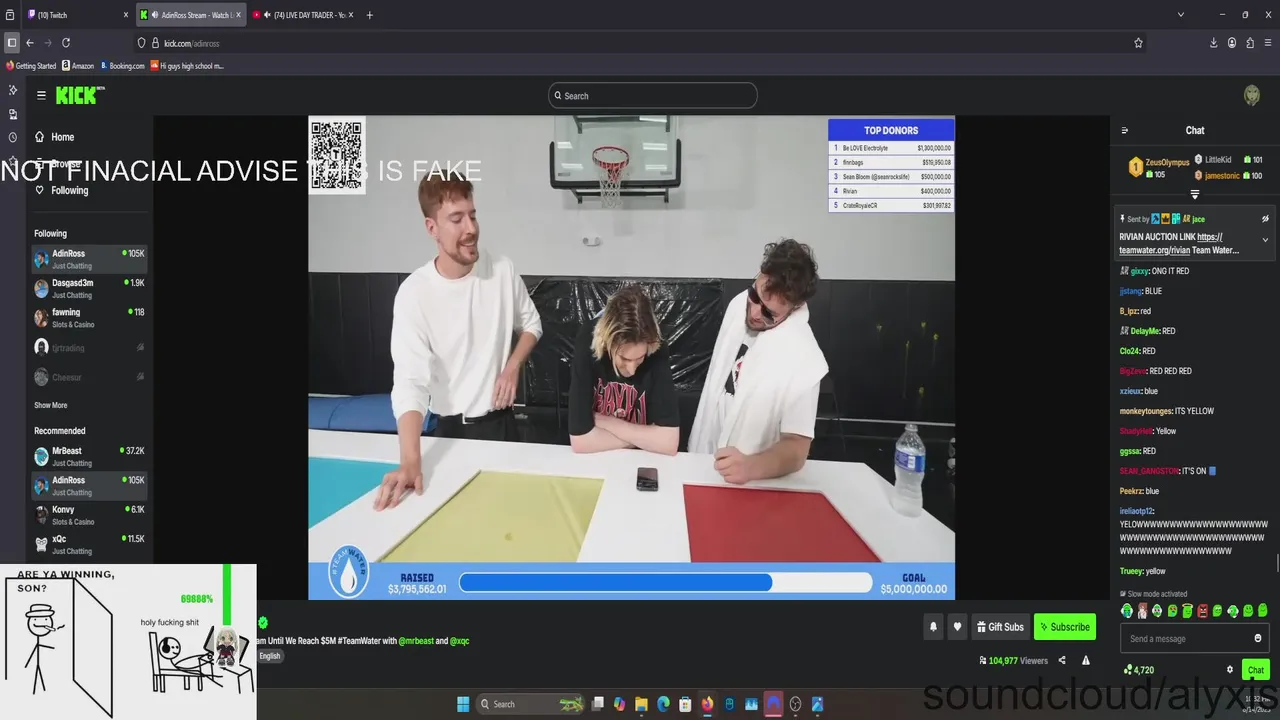Click ZeusOlympus in chat leaderboard
The width and height of the screenshot is (1280, 720).
1166,162
